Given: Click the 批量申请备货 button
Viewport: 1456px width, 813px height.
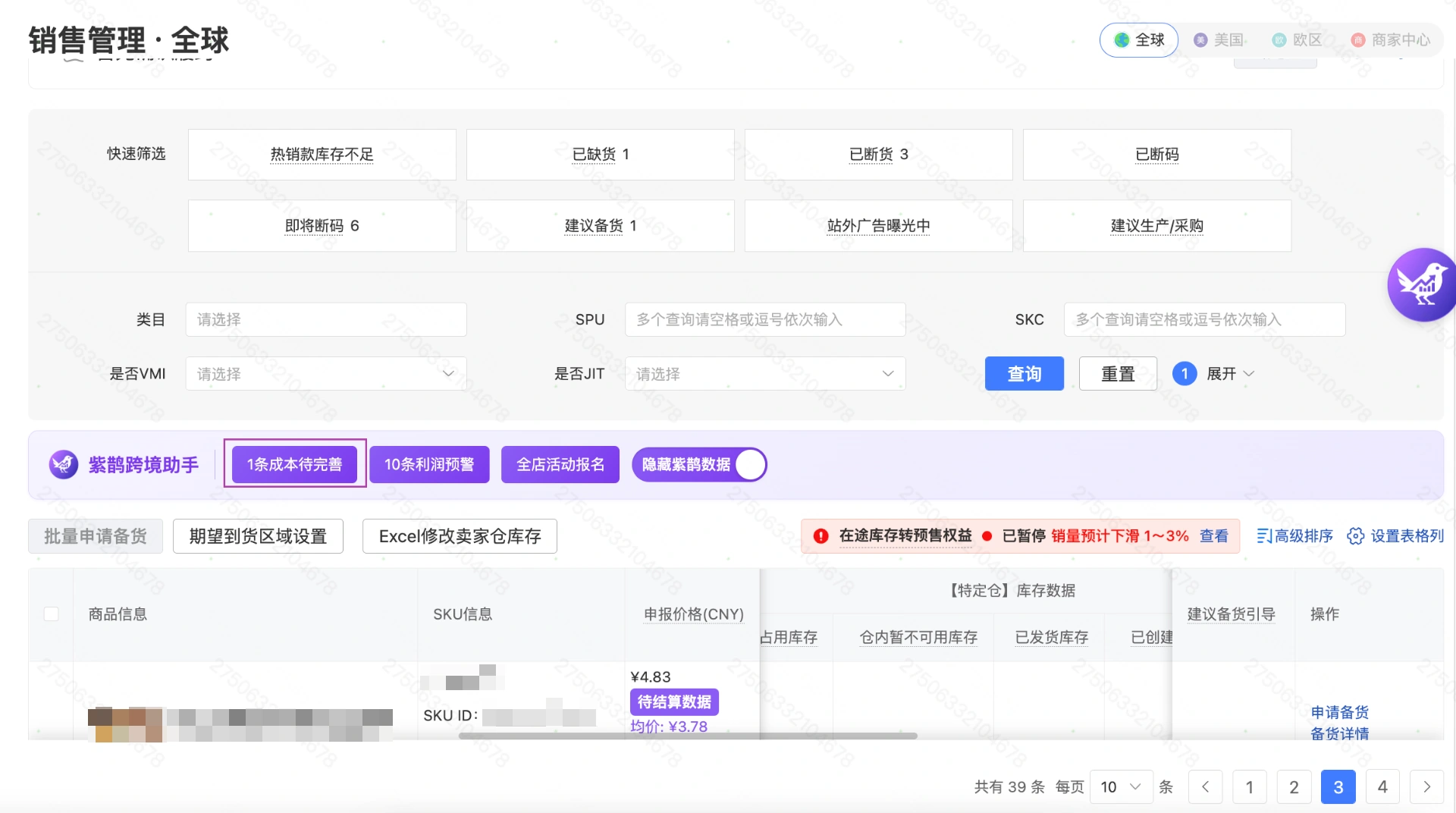Looking at the screenshot, I should coord(96,536).
